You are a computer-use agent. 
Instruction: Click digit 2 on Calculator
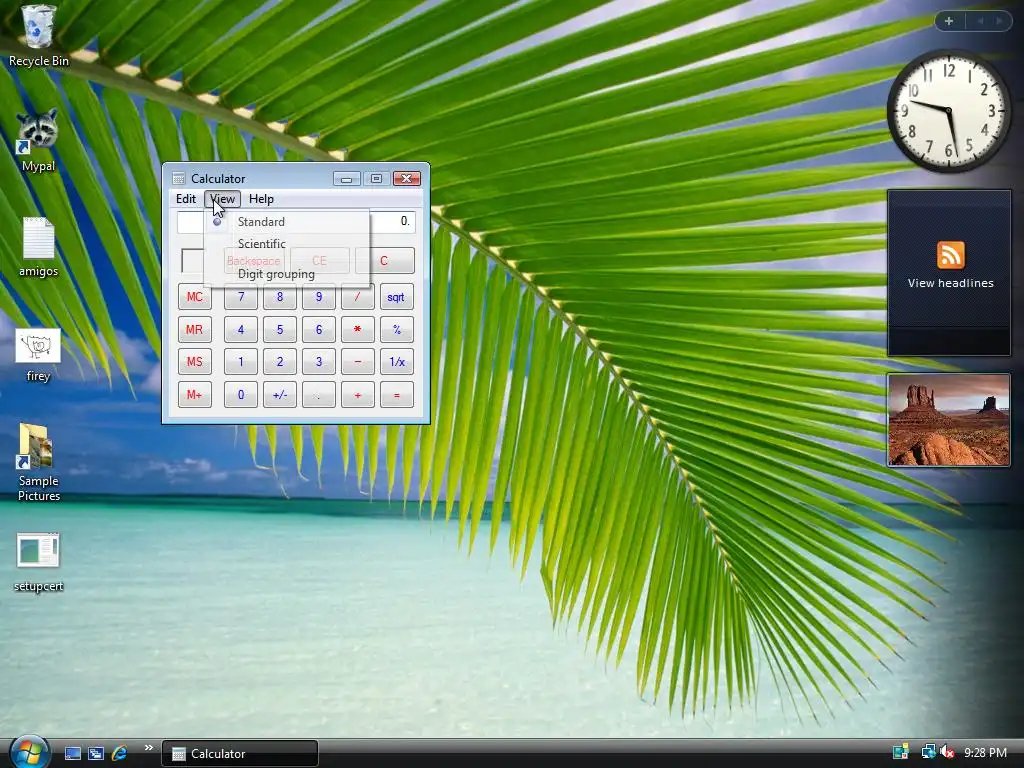[x=280, y=362]
